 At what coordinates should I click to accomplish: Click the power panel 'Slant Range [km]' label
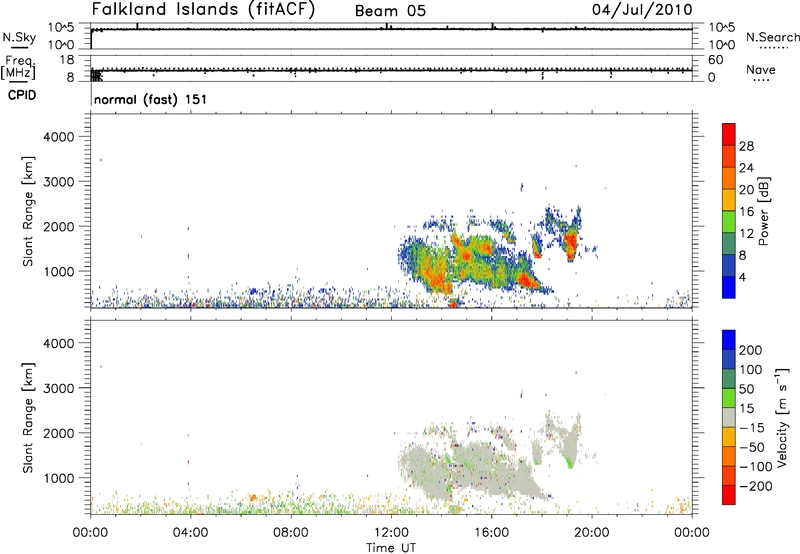point(28,211)
